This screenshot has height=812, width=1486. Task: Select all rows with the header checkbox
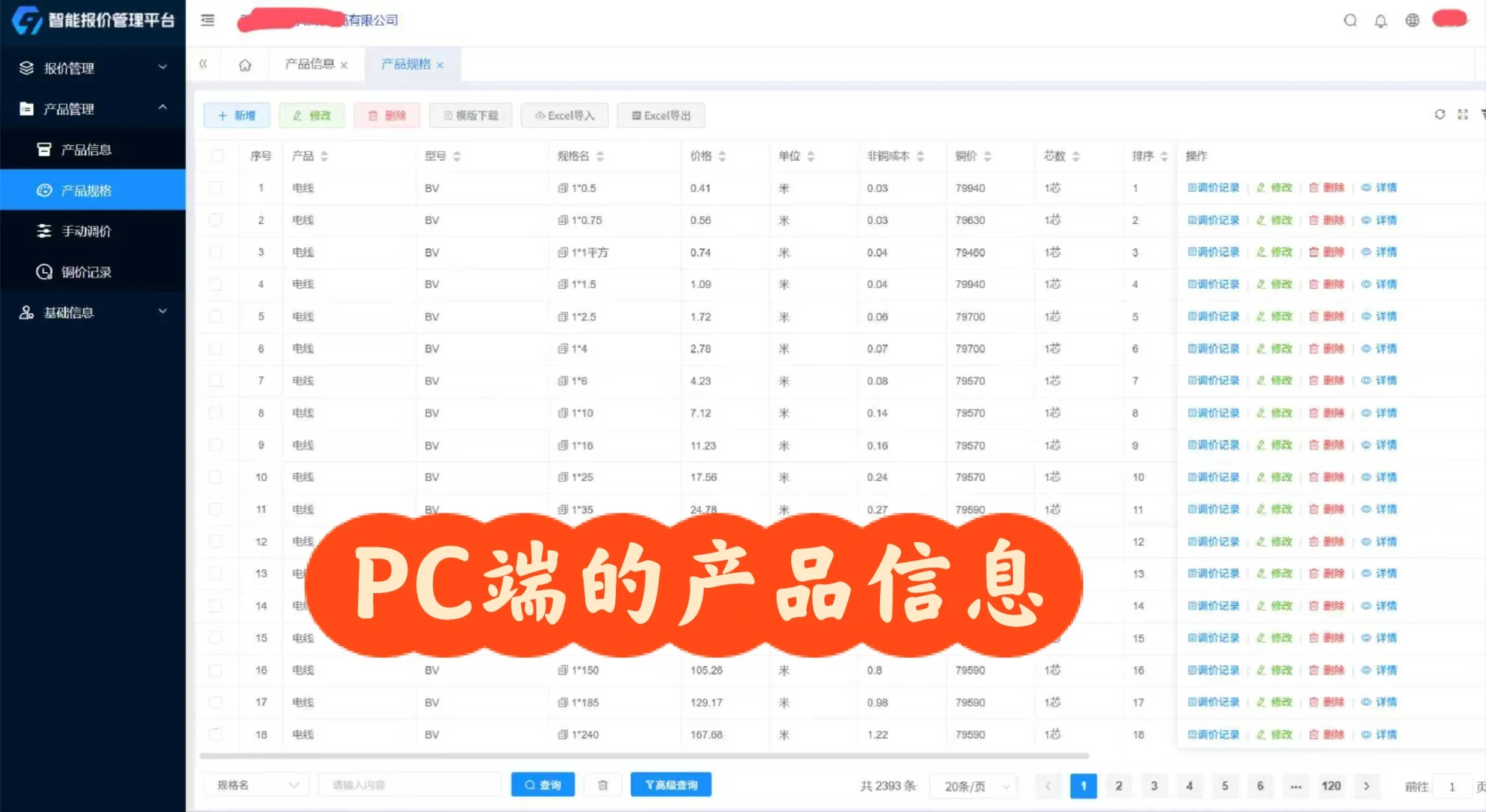[x=217, y=156]
